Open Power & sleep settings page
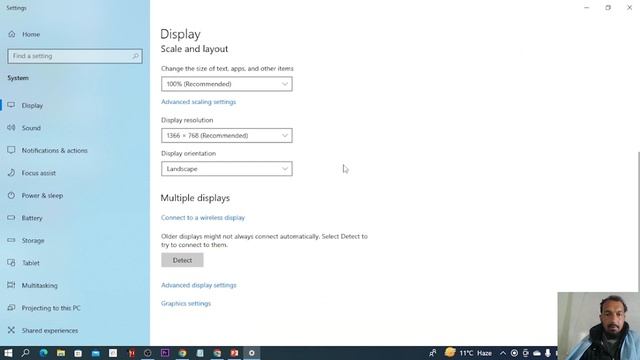 click(75, 195)
